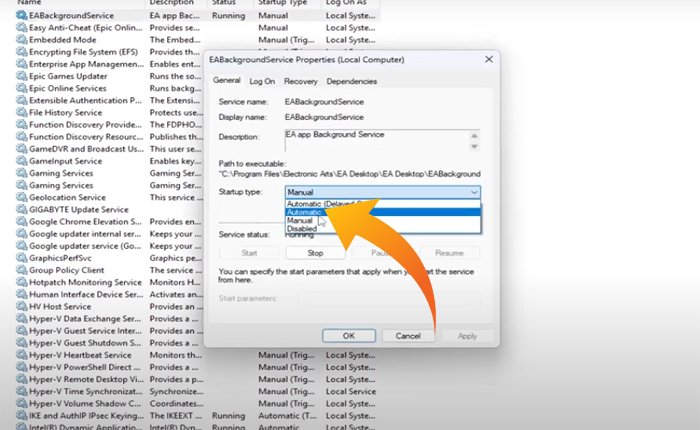Choose Manual in the startup type list
Screen dimensions: 700x430
(x=383, y=221)
